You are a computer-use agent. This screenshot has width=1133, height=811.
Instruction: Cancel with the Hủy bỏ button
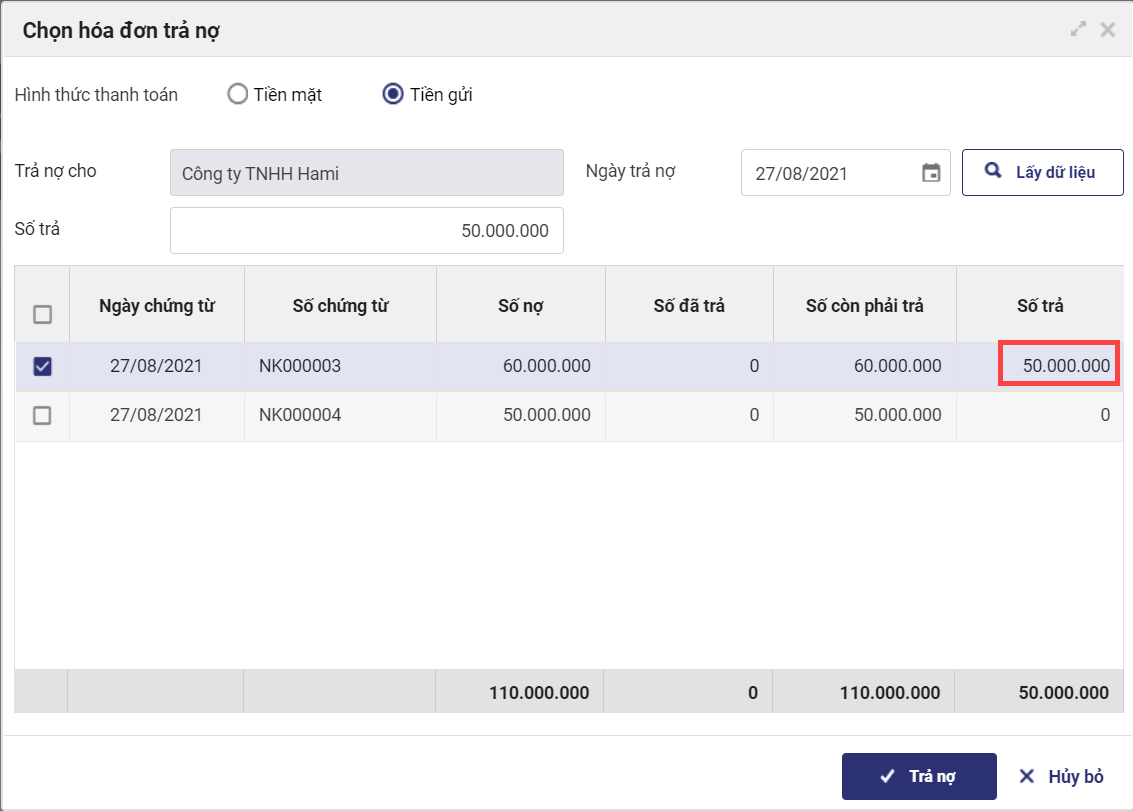[1061, 777]
